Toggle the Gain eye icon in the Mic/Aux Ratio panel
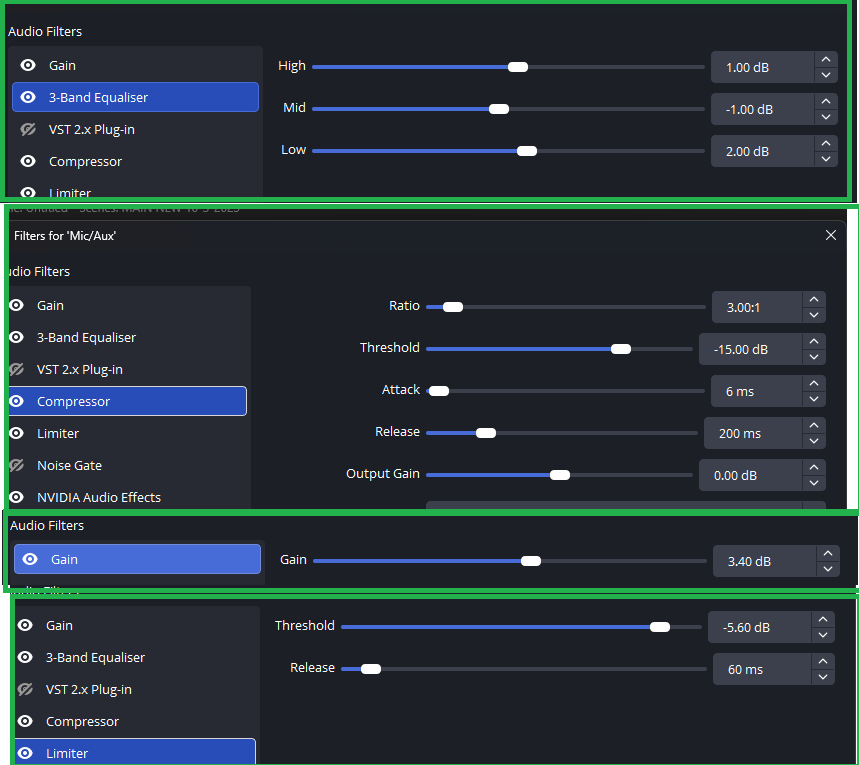This screenshot has height=765, width=859. tap(16, 305)
